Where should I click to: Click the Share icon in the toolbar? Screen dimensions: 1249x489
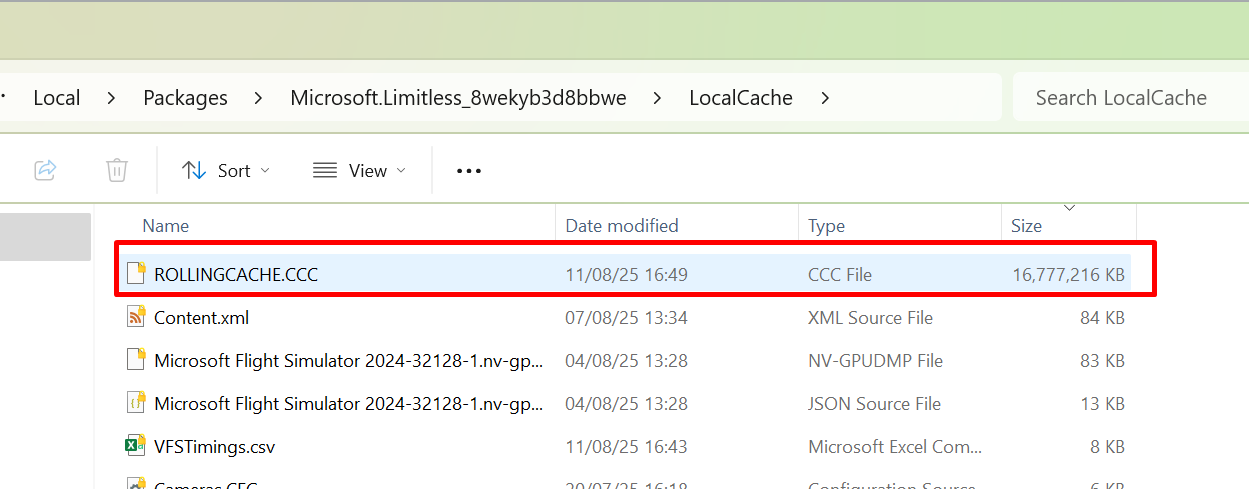click(45, 170)
